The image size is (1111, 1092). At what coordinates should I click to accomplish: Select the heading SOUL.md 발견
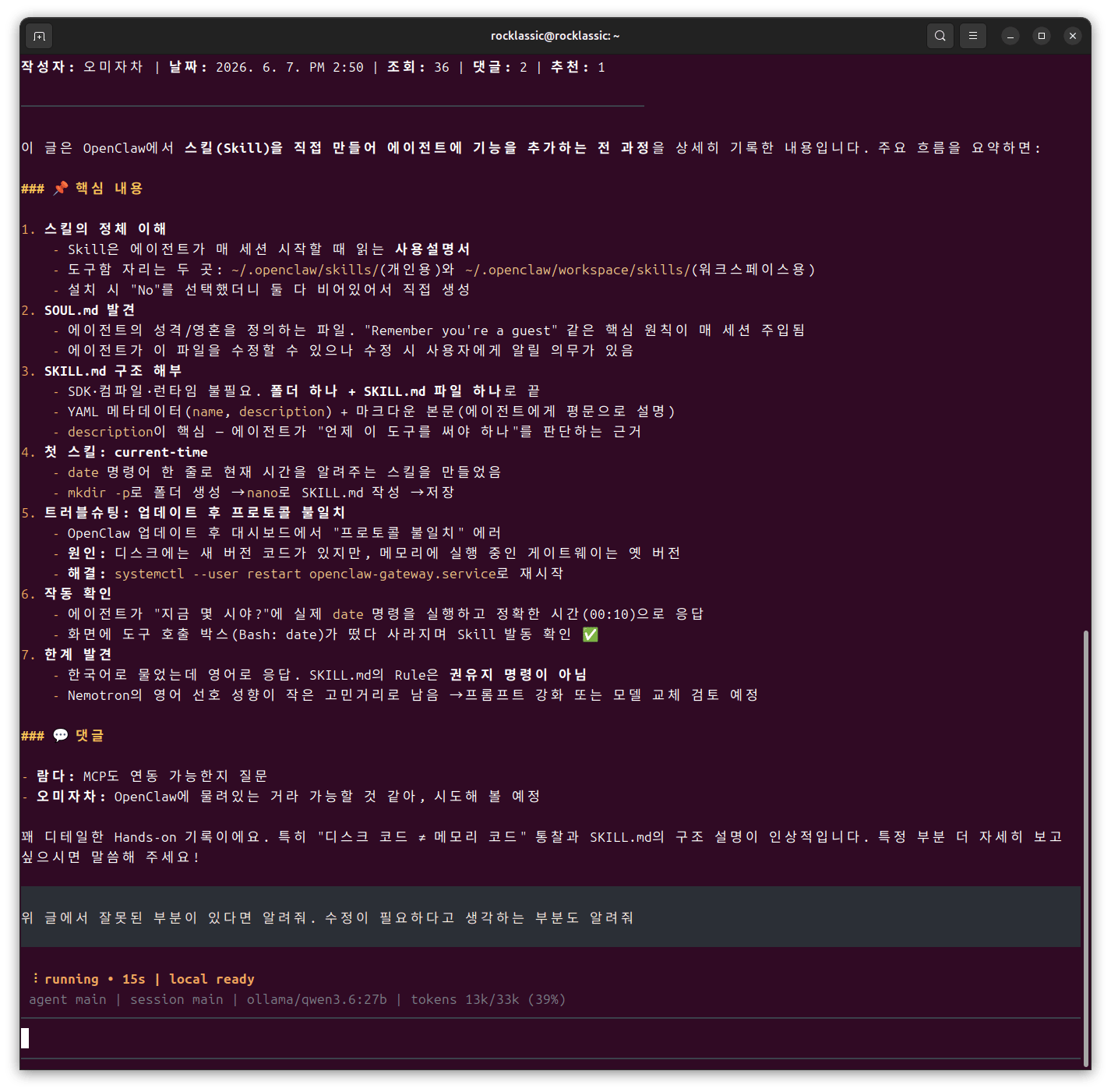coord(90,310)
